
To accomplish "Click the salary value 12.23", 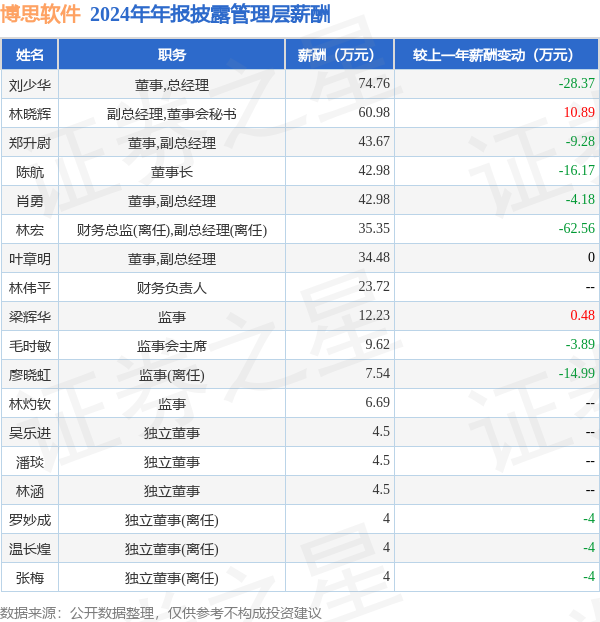I will [374, 315].
